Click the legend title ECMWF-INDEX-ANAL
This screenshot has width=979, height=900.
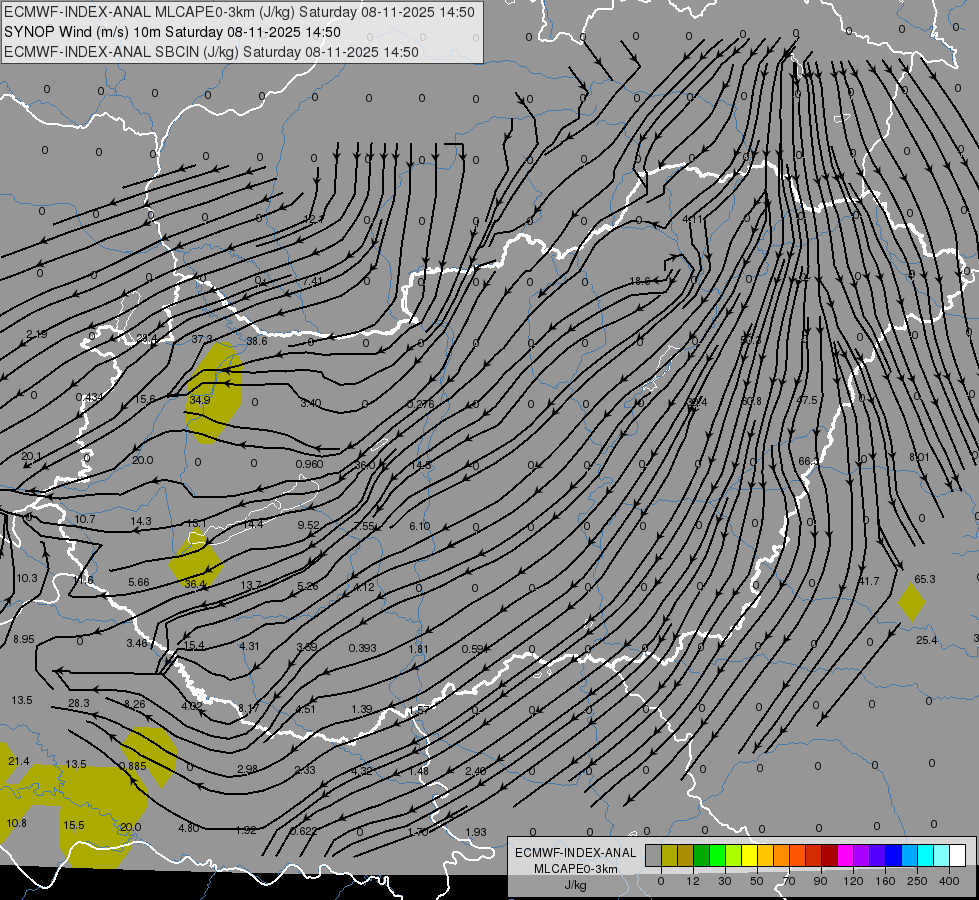click(x=575, y=853)
